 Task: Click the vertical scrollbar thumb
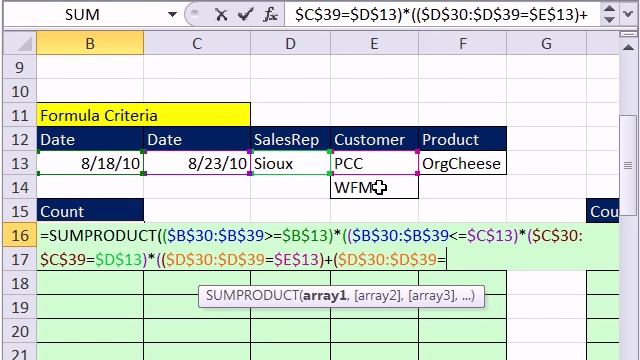click(628, 165)
